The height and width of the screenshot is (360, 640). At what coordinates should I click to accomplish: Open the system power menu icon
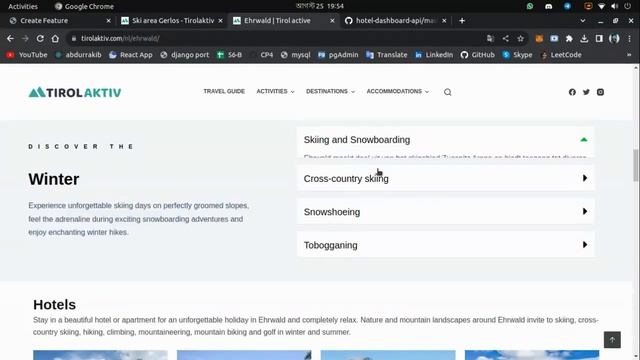[x=627, y=6]
